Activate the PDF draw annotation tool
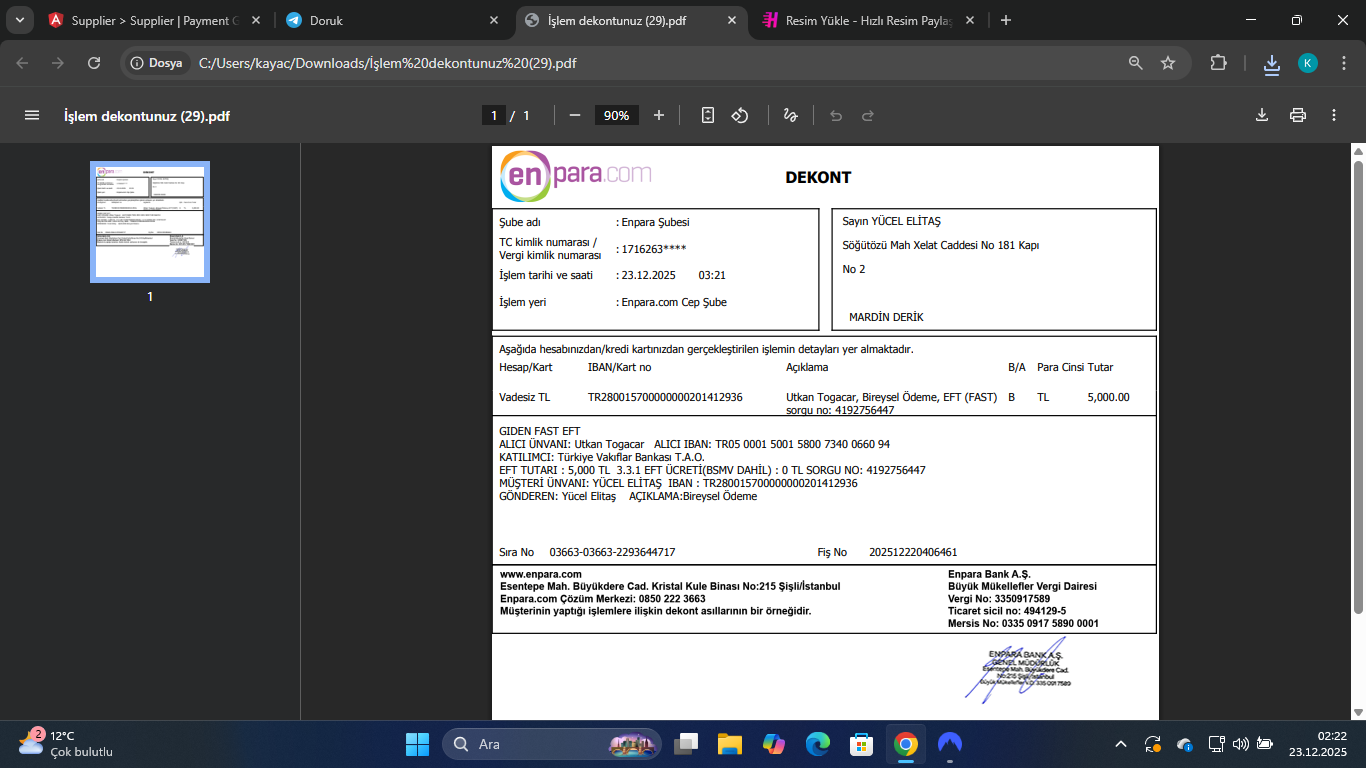 (x=790, y=115)
